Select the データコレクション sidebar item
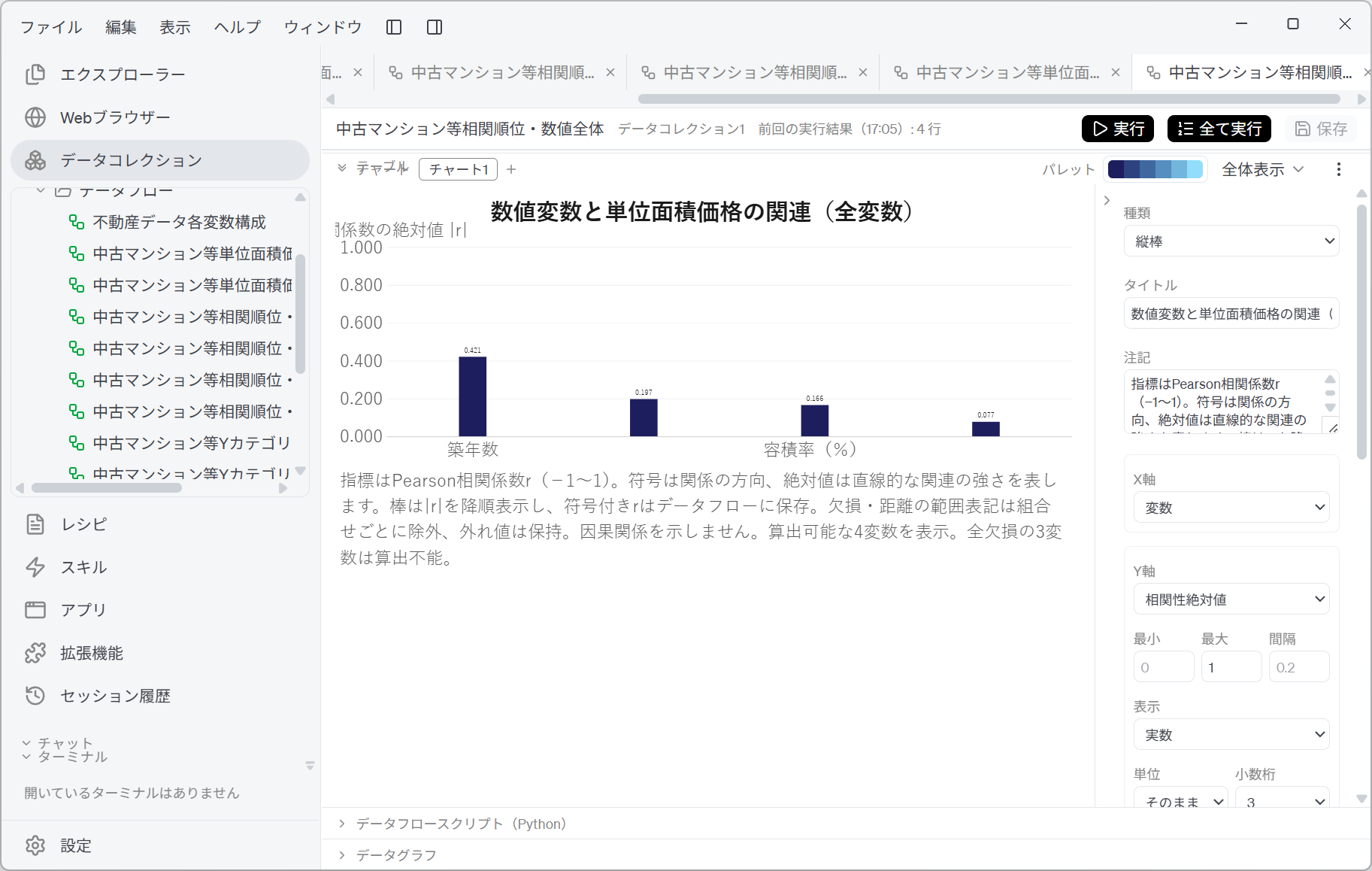This screenshot has width=1372, height=871. coord(159,160)
